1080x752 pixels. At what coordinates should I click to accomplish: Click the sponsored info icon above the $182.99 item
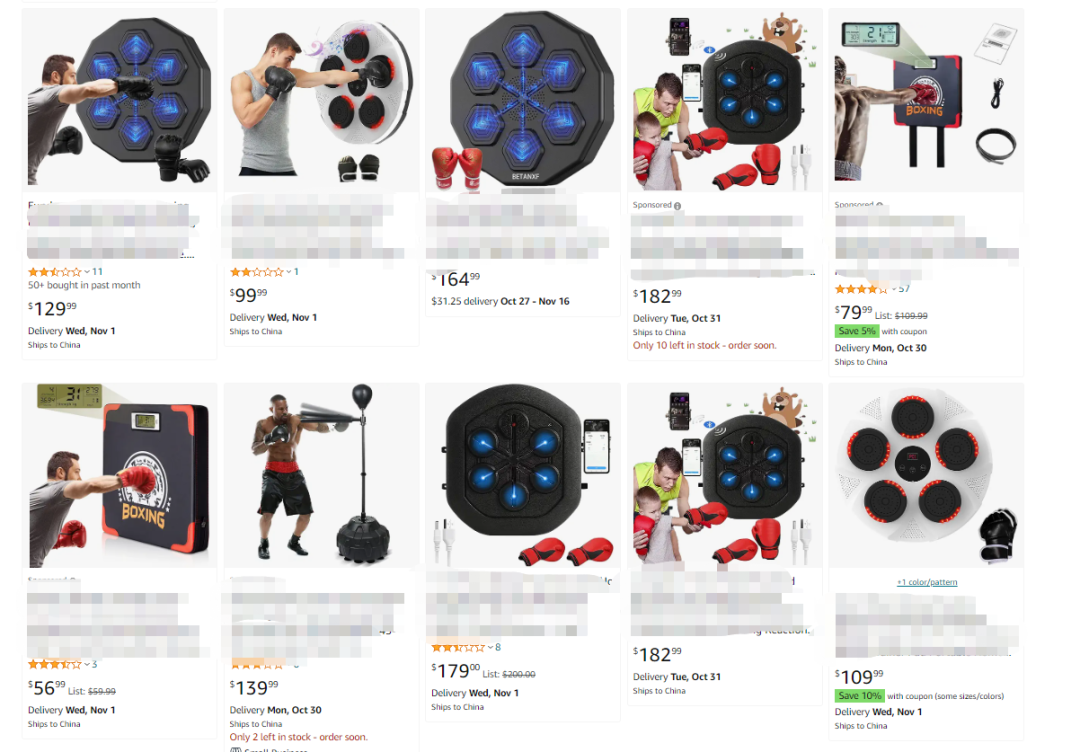click(677, 206)
